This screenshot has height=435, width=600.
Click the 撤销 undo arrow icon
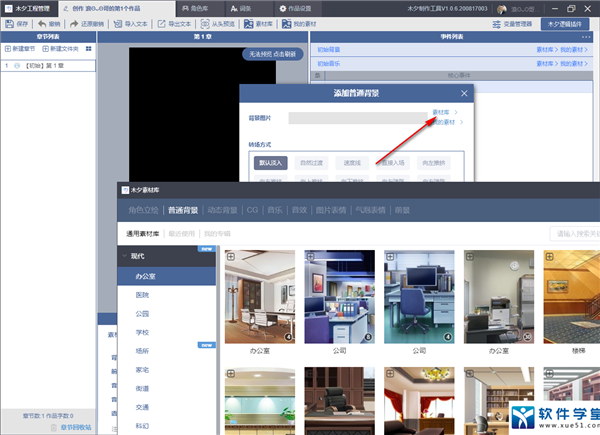(x=42, y=24)
